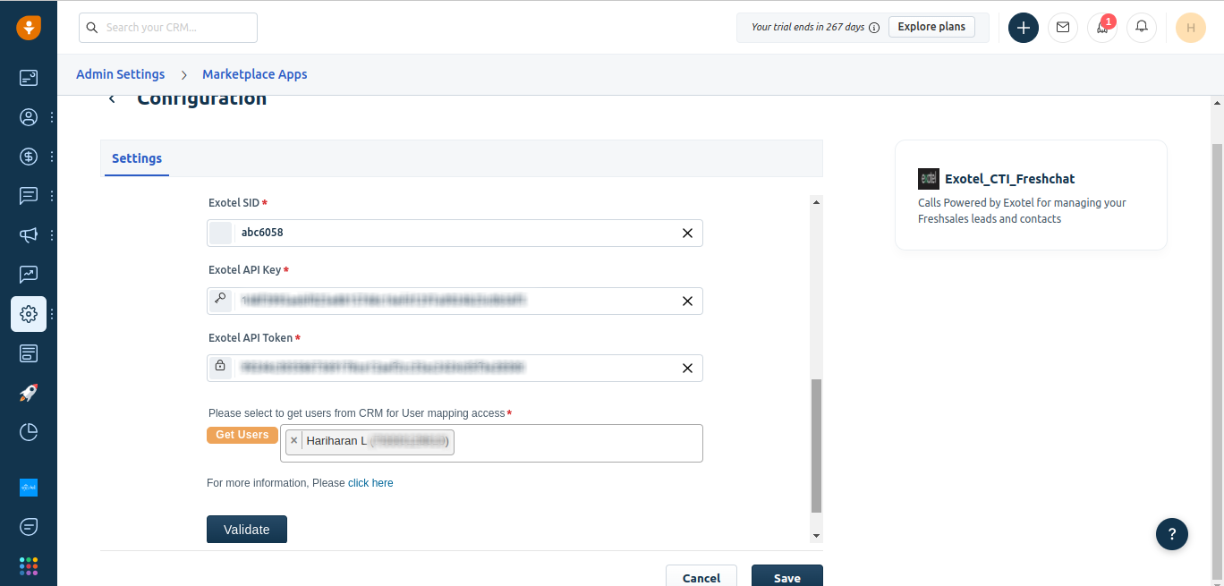The height and width of the screenshot is (586, 1224).
Task: Open the bell notifications icon
Action: point(1142,28)
